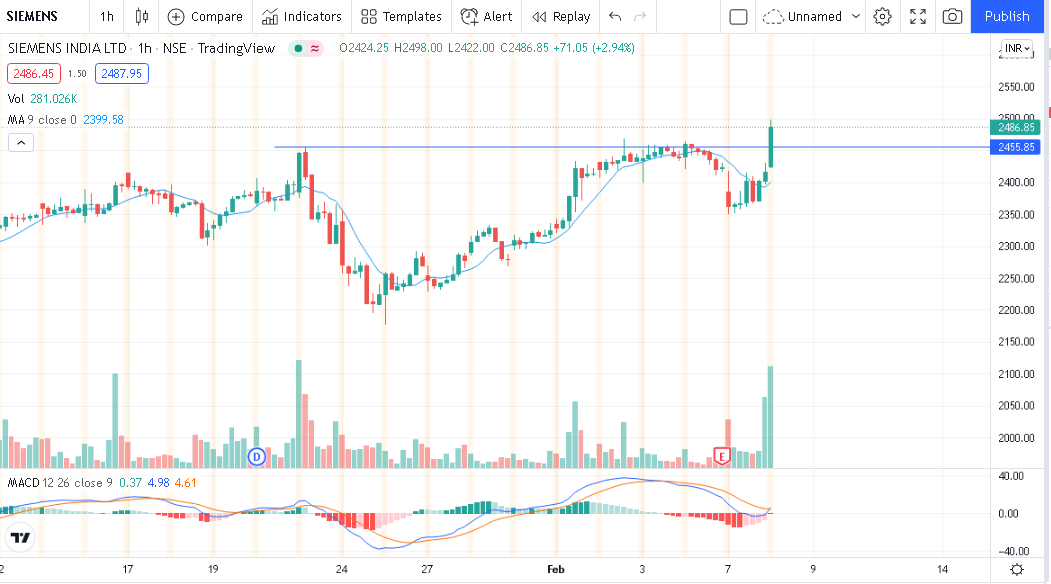Change the INR currency dropdown

tap(1017, 48)
